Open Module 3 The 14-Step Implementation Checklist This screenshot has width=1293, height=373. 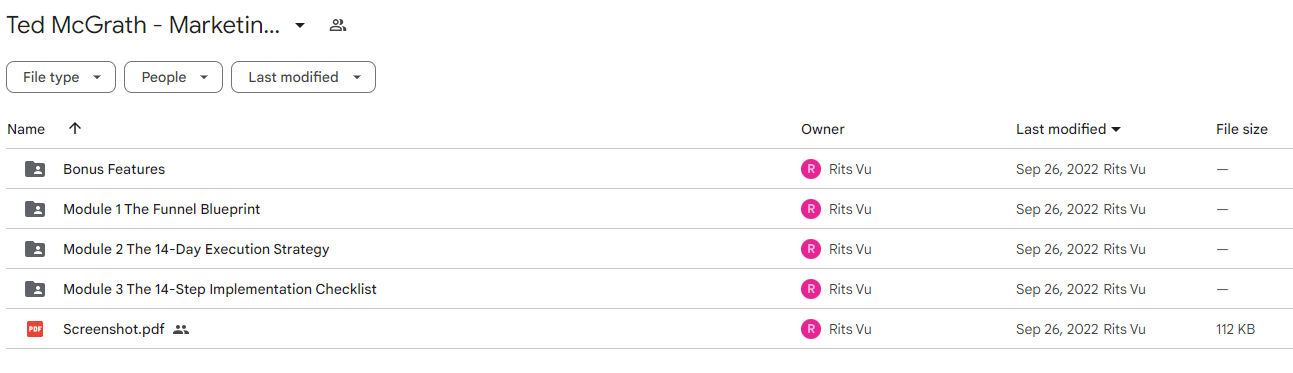pos(220,289)
